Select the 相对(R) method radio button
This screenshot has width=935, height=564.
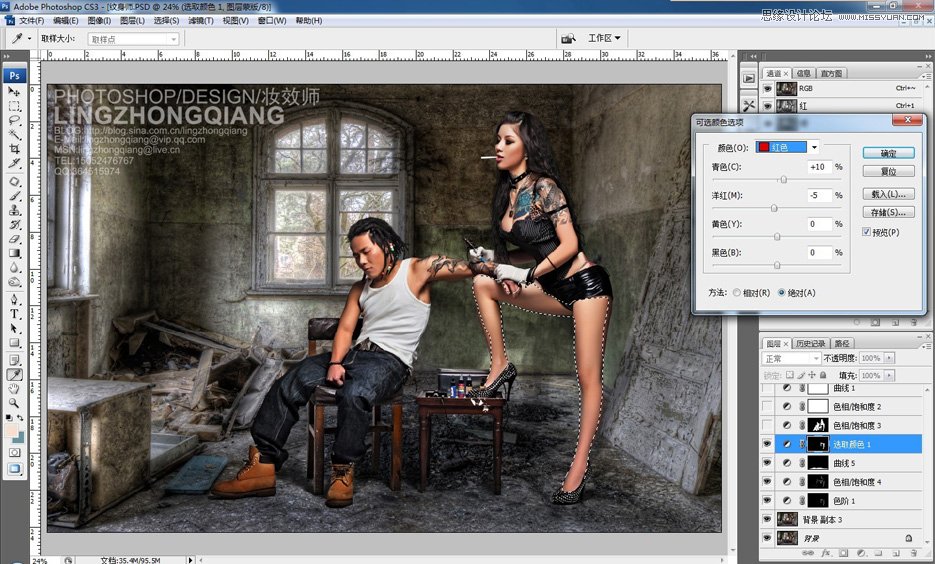737,293
